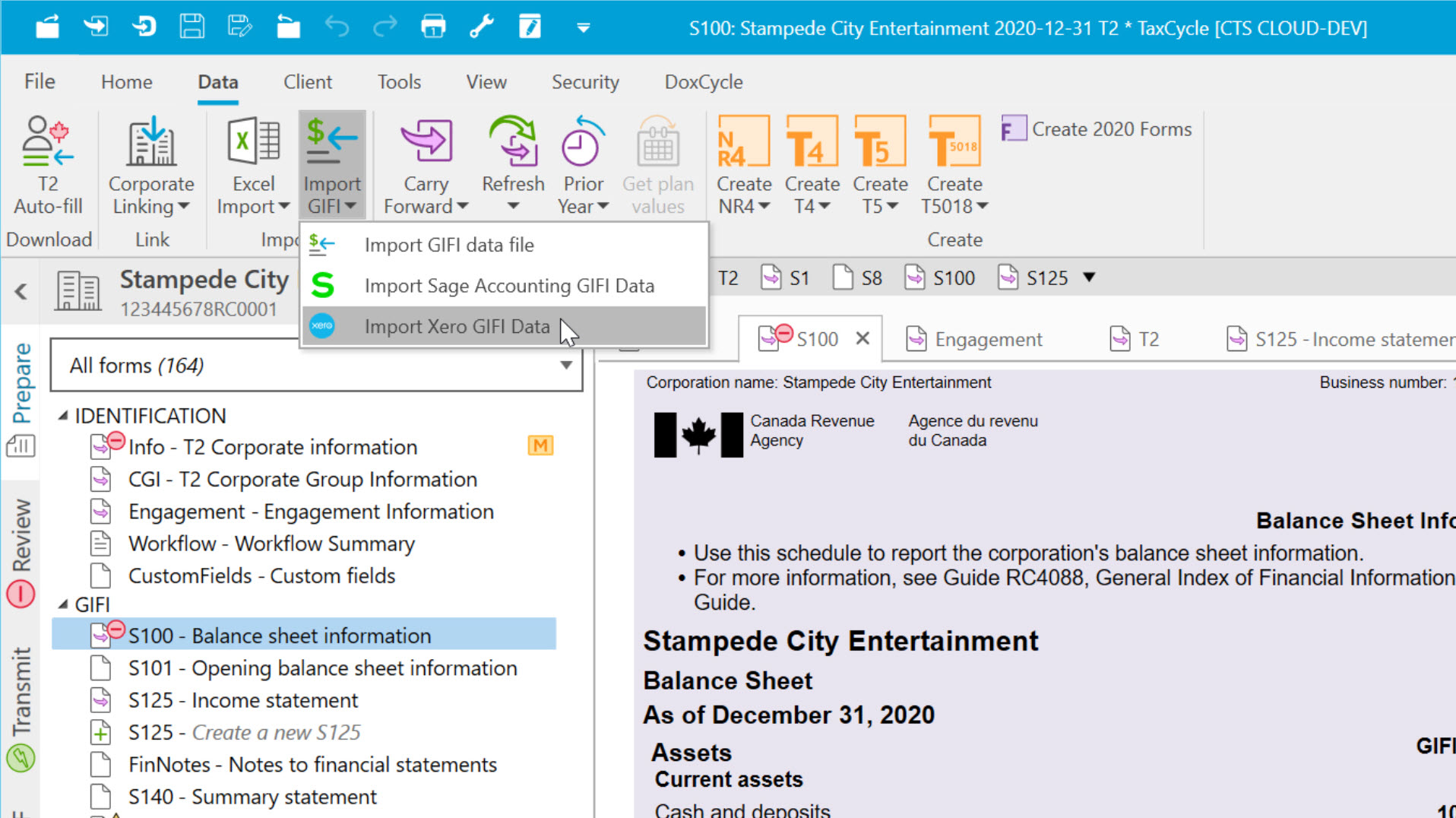Click the S8 form shortcut
The image size is (1456, 818).
857,278
